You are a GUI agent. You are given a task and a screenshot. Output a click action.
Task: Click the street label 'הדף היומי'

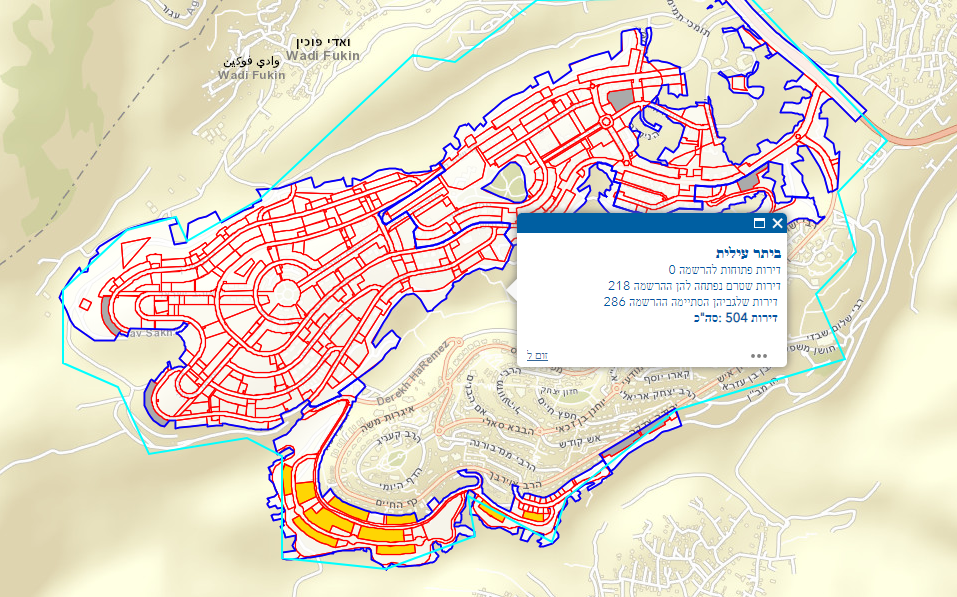(x=399, y=477)
